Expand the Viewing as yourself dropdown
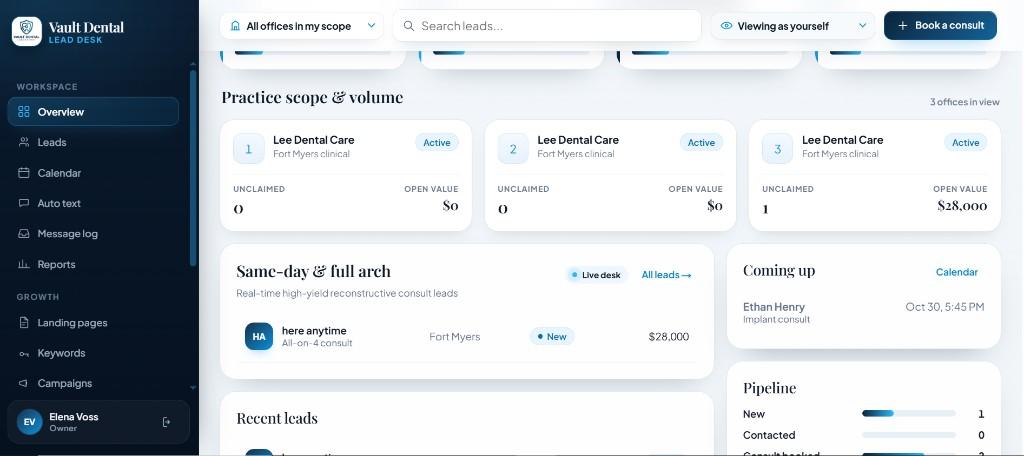Screen dimensions: 1024x456 [x=793, y=26]
